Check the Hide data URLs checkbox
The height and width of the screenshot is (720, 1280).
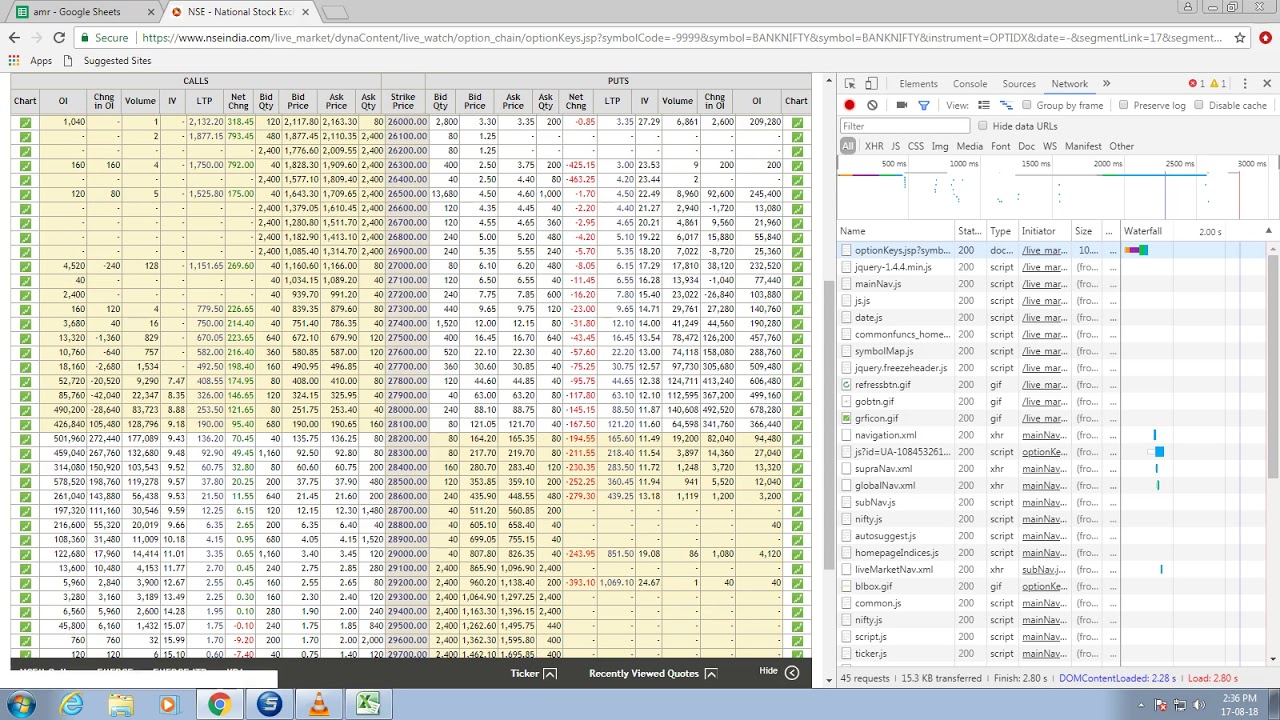(x=983, y=126)
